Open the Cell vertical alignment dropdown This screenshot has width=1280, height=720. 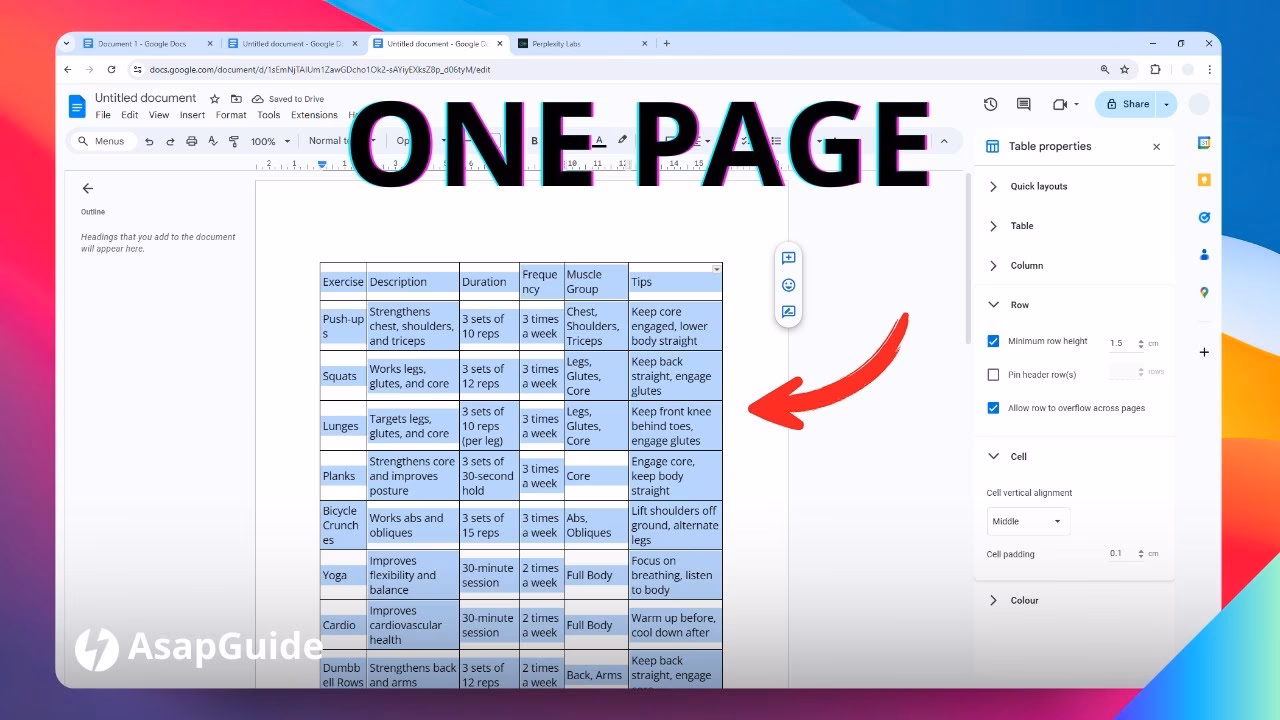pyautogui.click(x=1028, y=521)
